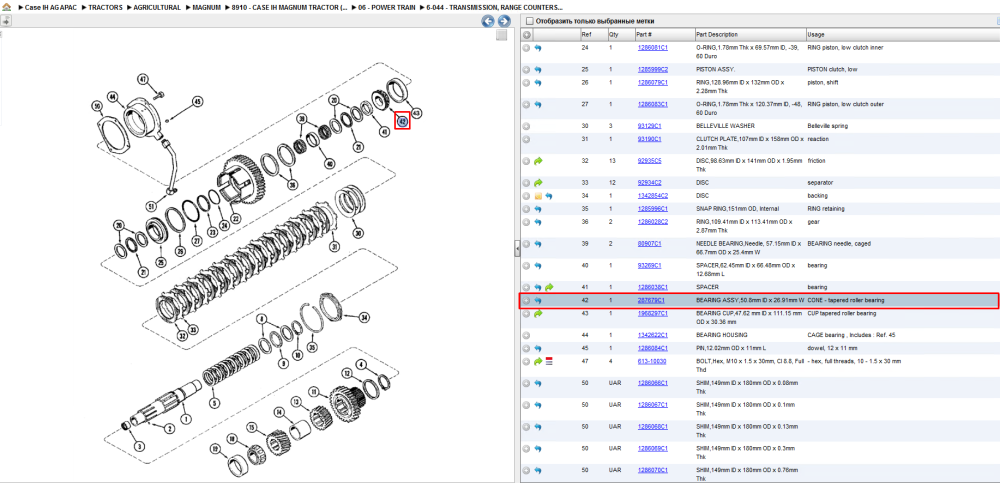Open MAGNUM breadcrumb level
Image resolution: width=1000 pixels, height=483 pixels.
(x=207, y=7)
